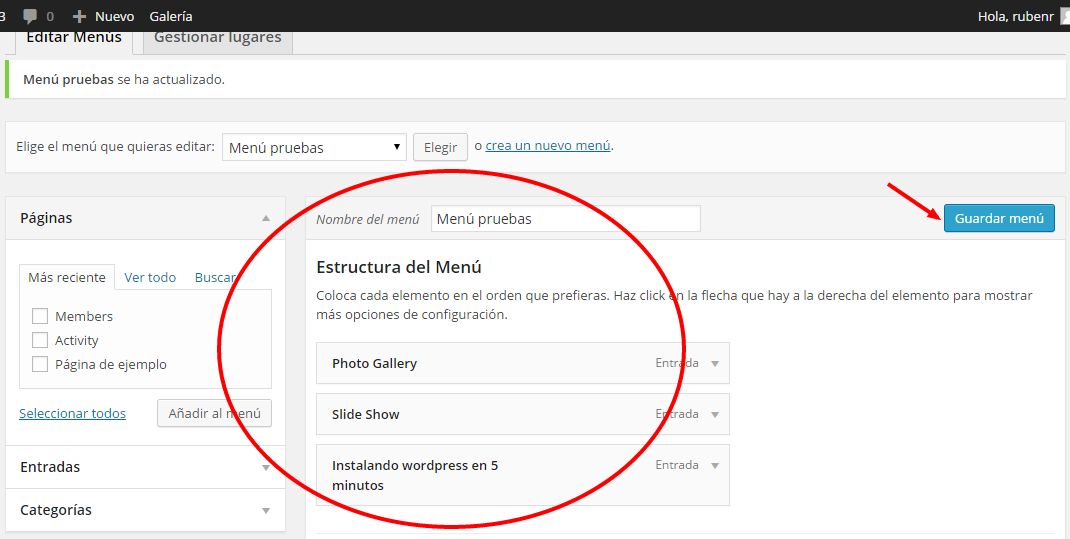Image resolution: width=1070 pixels, height=539 pixels.
Task: Click the Guardar menú button
Action: tap(999, 218)
